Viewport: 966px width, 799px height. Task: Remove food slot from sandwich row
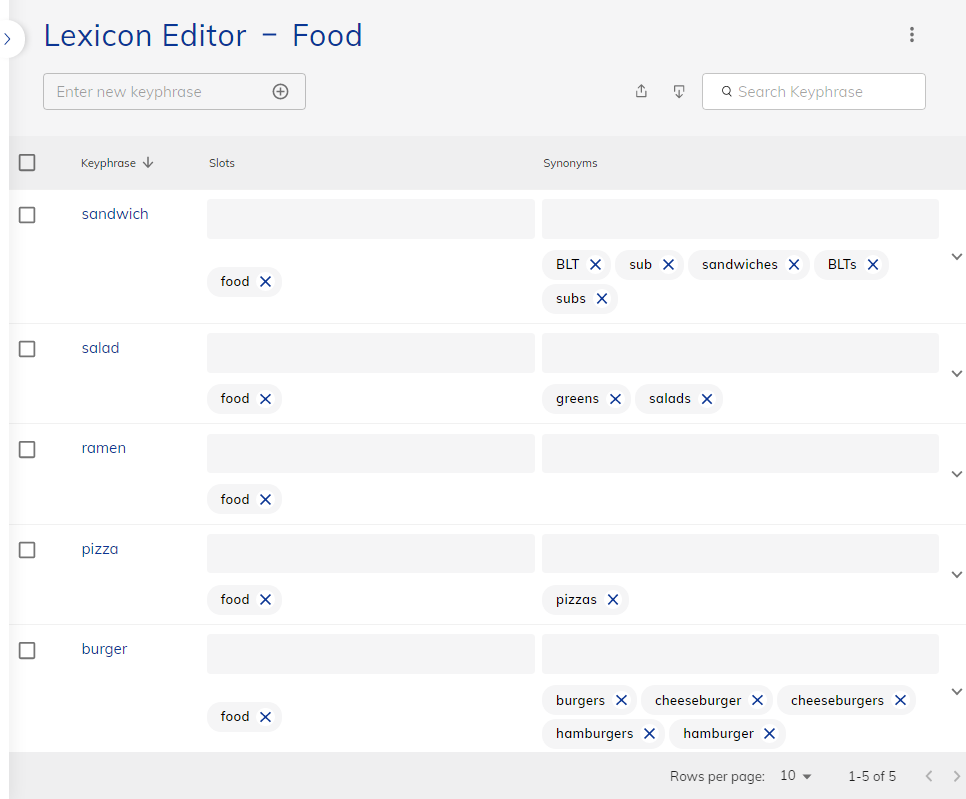[x=266, y=282]
